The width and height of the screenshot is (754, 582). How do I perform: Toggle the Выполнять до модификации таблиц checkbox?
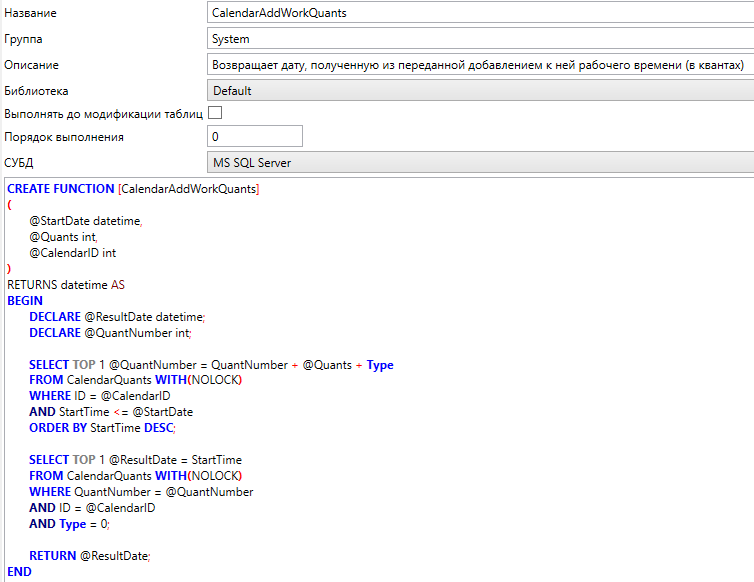tap(215, 113)
